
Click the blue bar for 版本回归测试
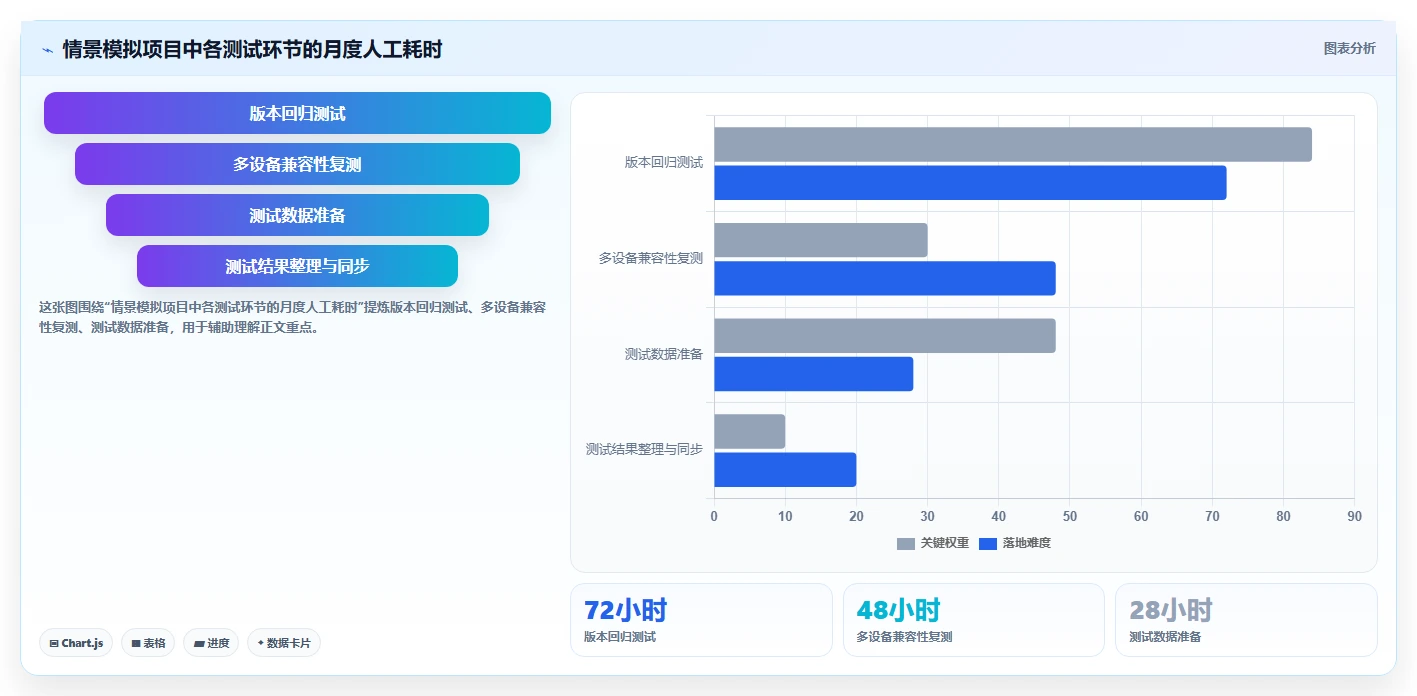click(970, 183)
